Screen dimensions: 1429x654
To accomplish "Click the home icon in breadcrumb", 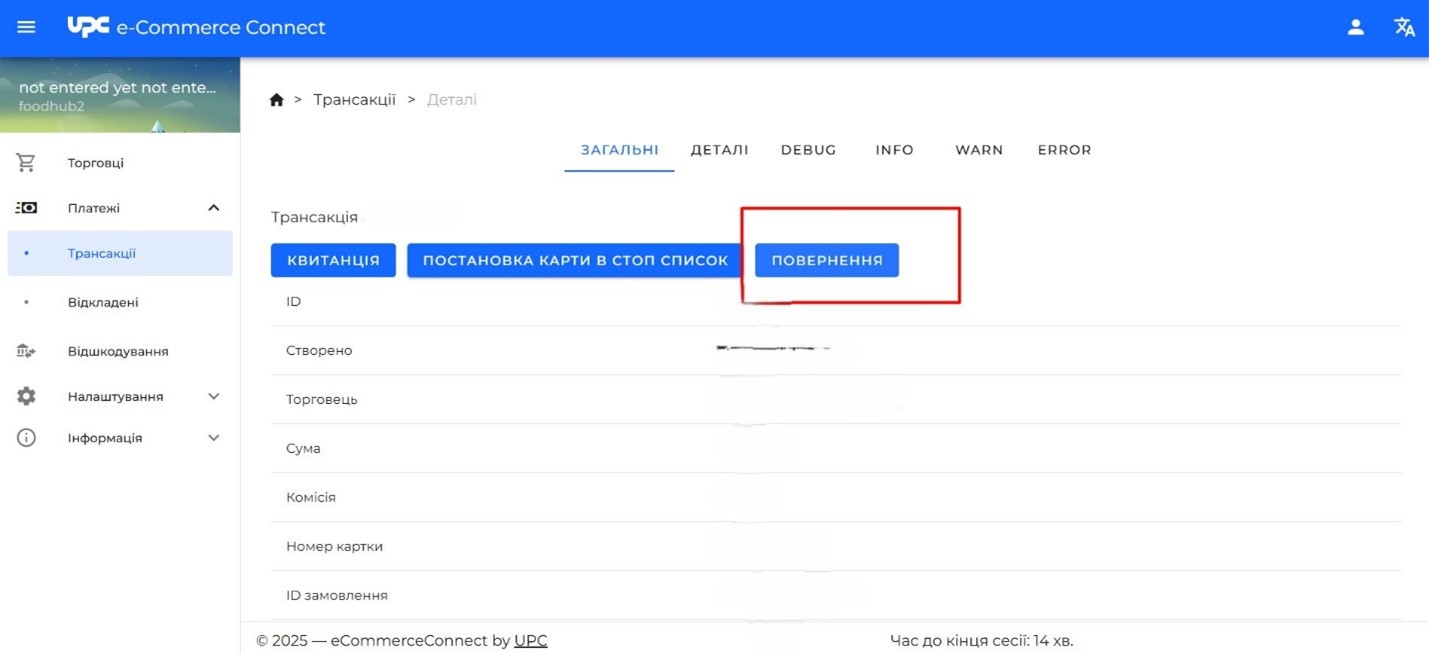I will 277,100.
